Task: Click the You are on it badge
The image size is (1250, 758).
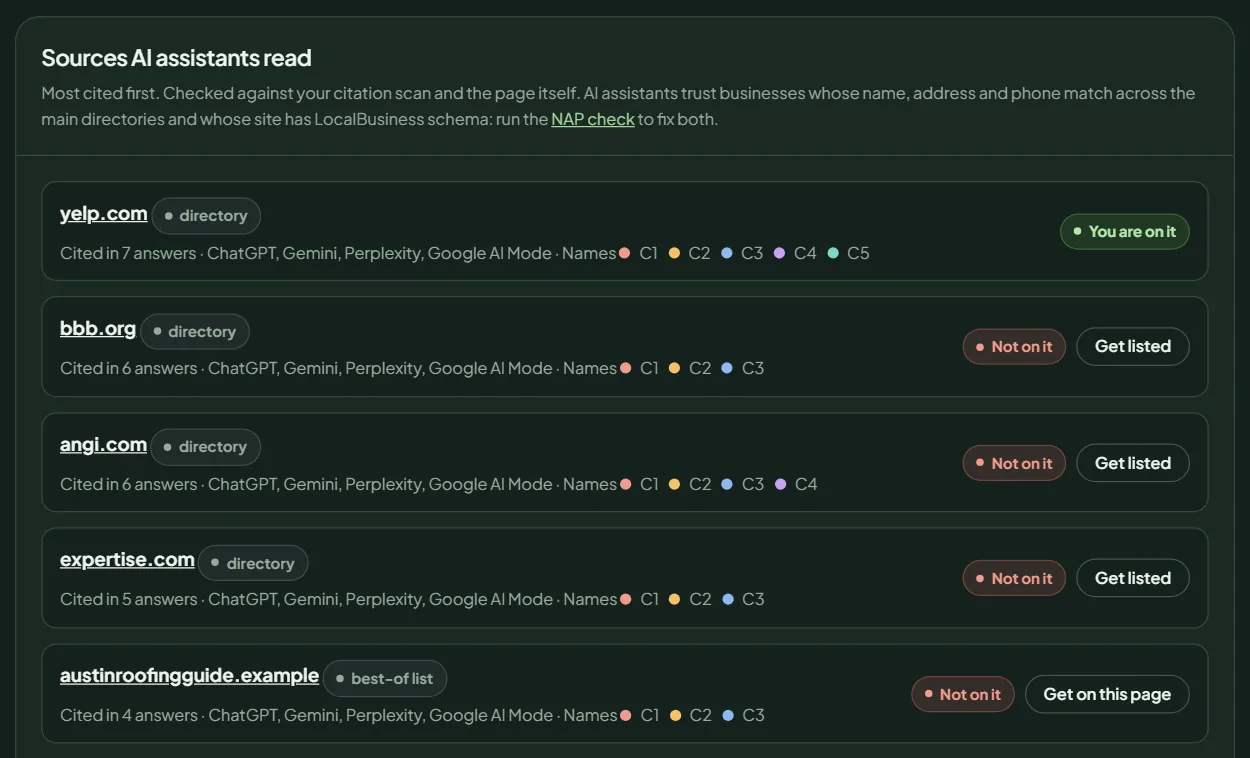Action: point(1124,231)
